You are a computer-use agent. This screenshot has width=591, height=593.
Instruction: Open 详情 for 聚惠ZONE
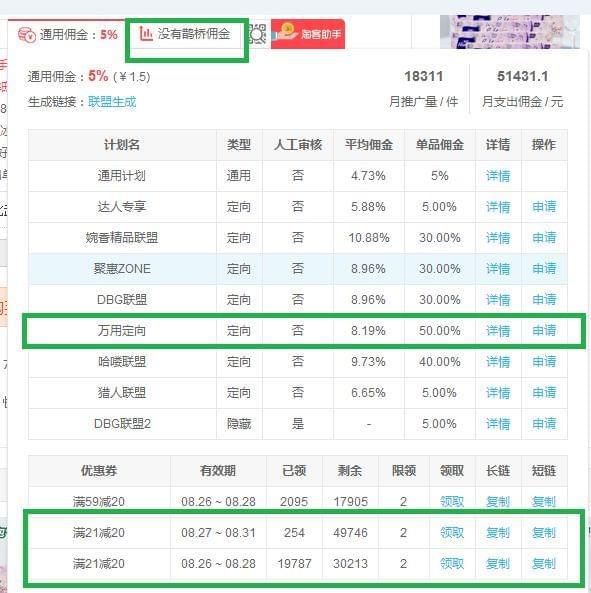[x=498, y=269]
